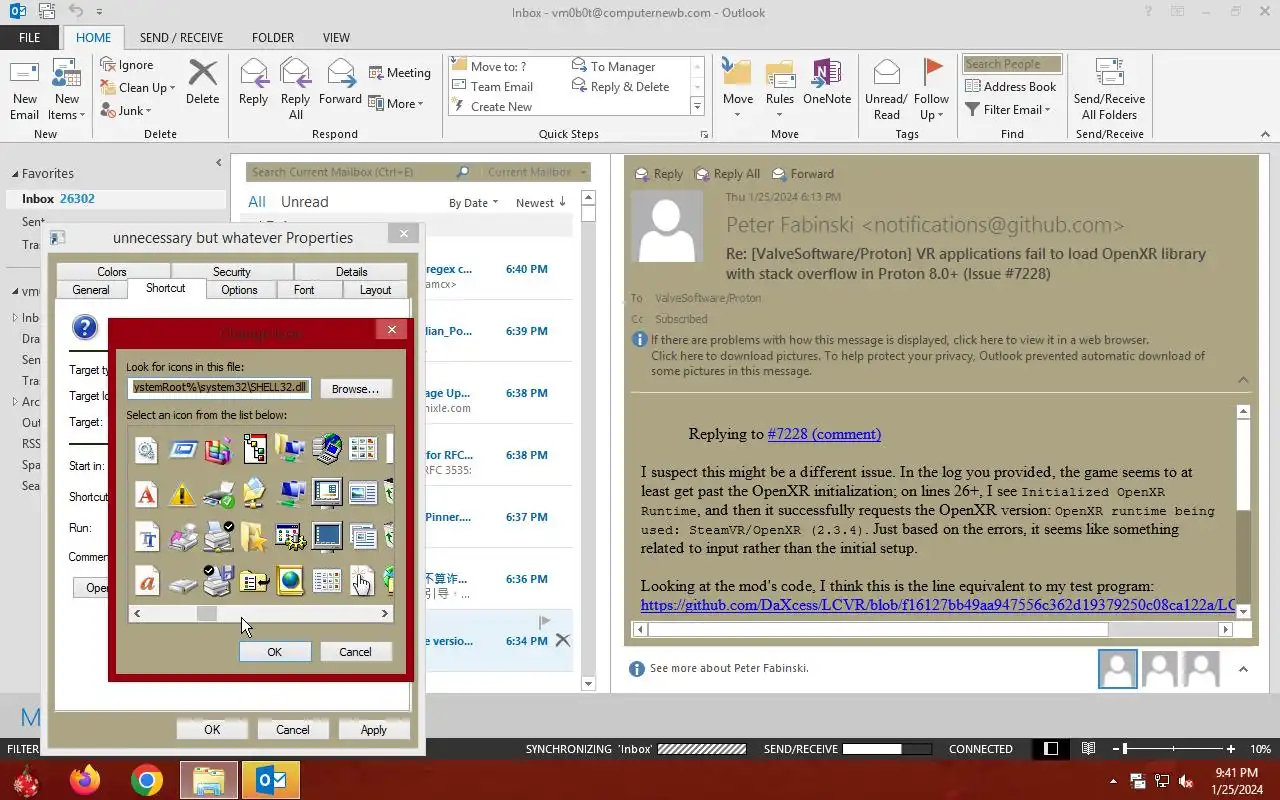Image resolution: width=1280 pixels, height=800 pixels.
Task: Switch to SEND / RECEIVE ribbon tab
Action: click(x=181, y=38)
